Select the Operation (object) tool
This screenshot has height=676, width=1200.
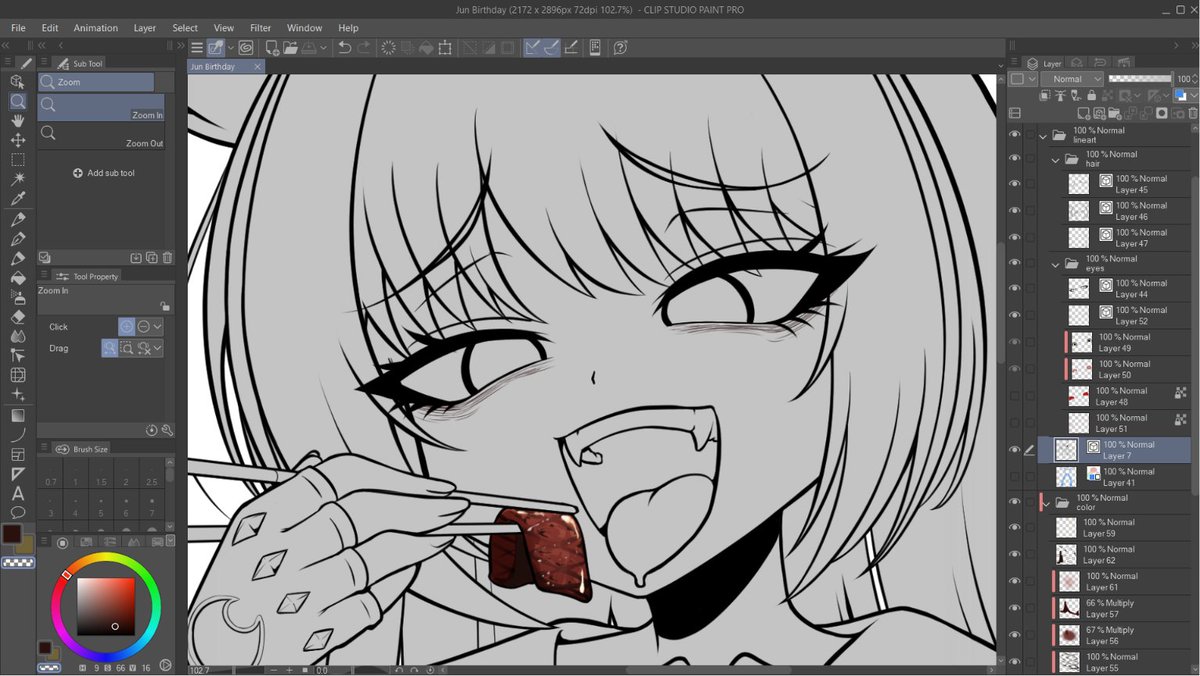point(18,81)
